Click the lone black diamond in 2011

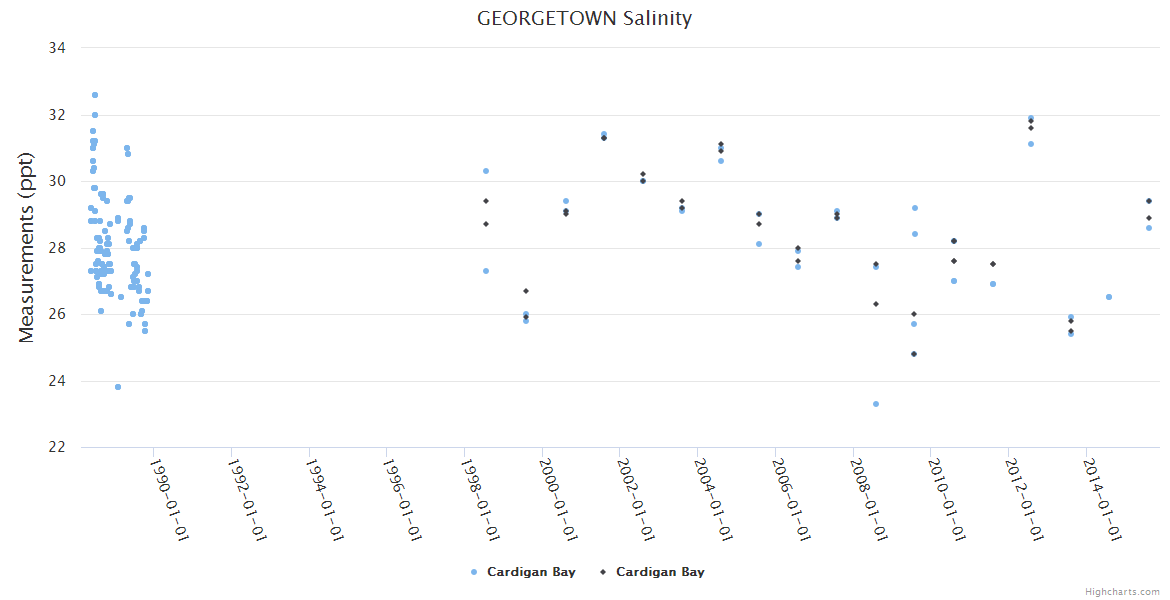pos(993,264)
